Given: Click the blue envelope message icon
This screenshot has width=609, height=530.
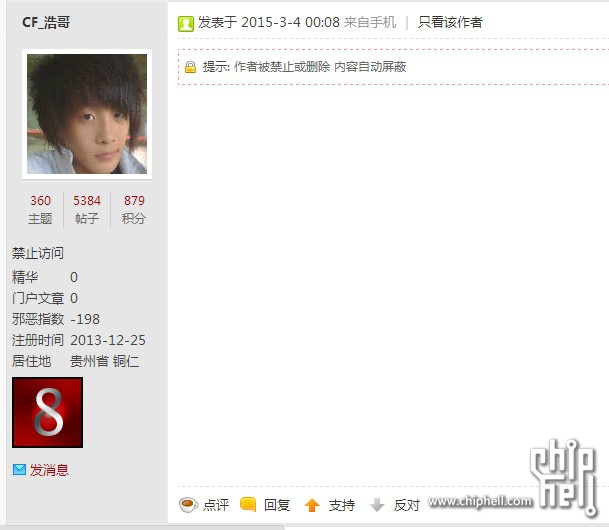Looking at the screenshot, I should [19, 470].
